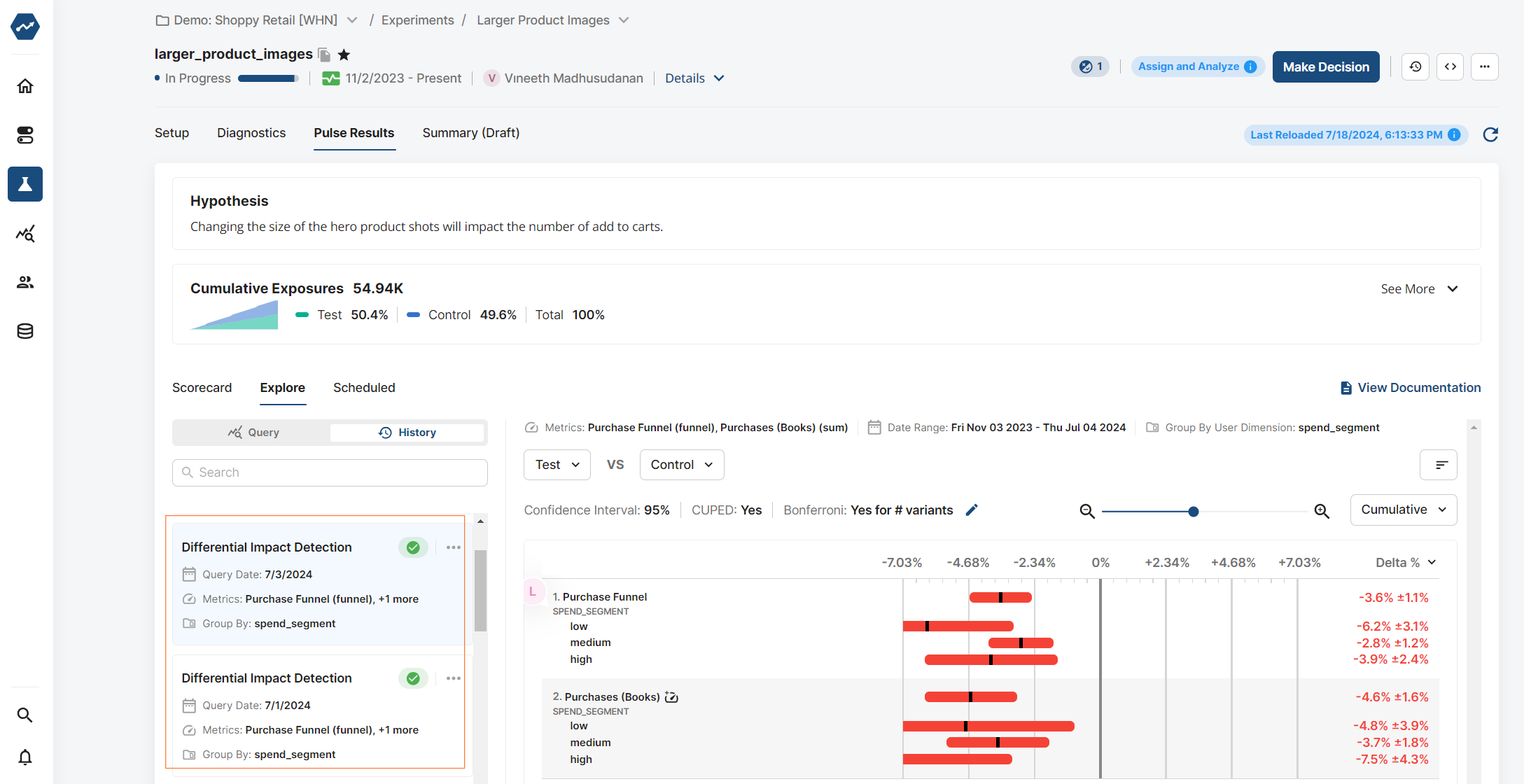1524x784 pixels.
Task: Open the database icon in the sidebar
Action: coord(25,331)
